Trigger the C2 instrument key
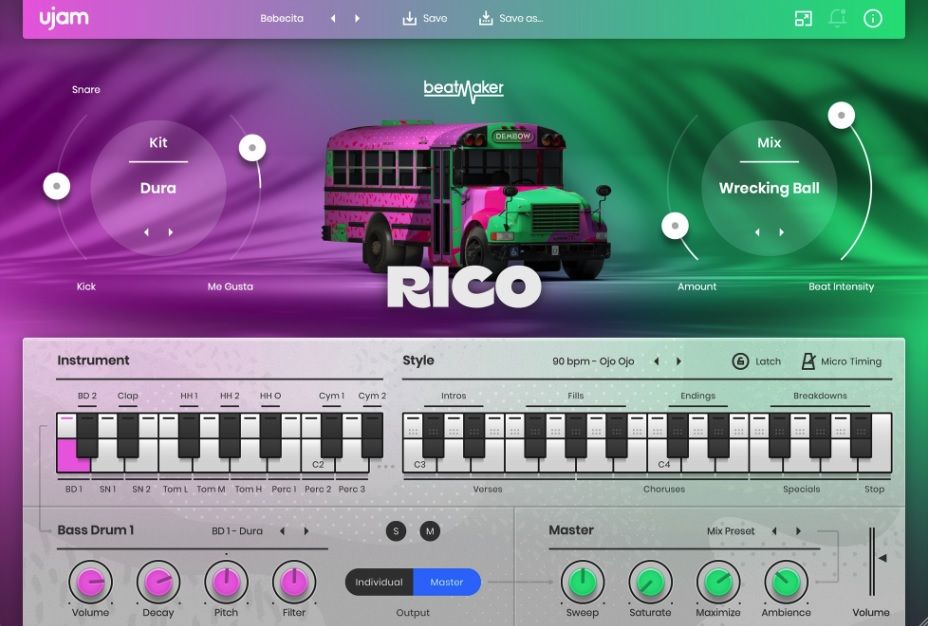This screenshot has height=626, width=928. [x=318, y=464]
